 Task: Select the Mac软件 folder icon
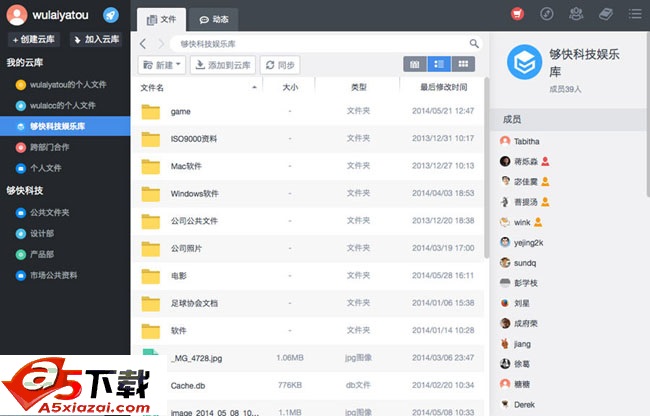(150, 167)
